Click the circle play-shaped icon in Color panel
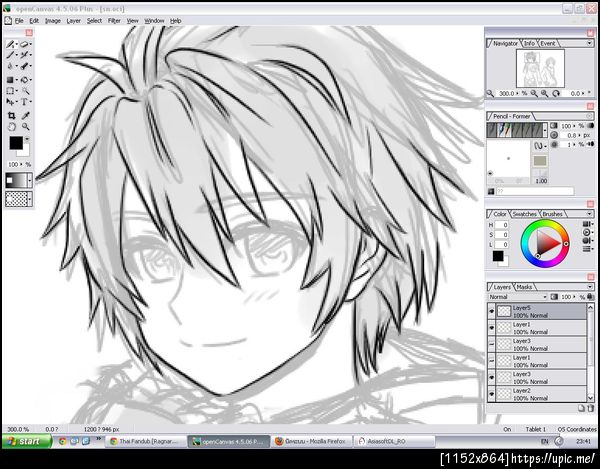Image resolution: width=600 pixels, height=469 pixels. point(587,232)
